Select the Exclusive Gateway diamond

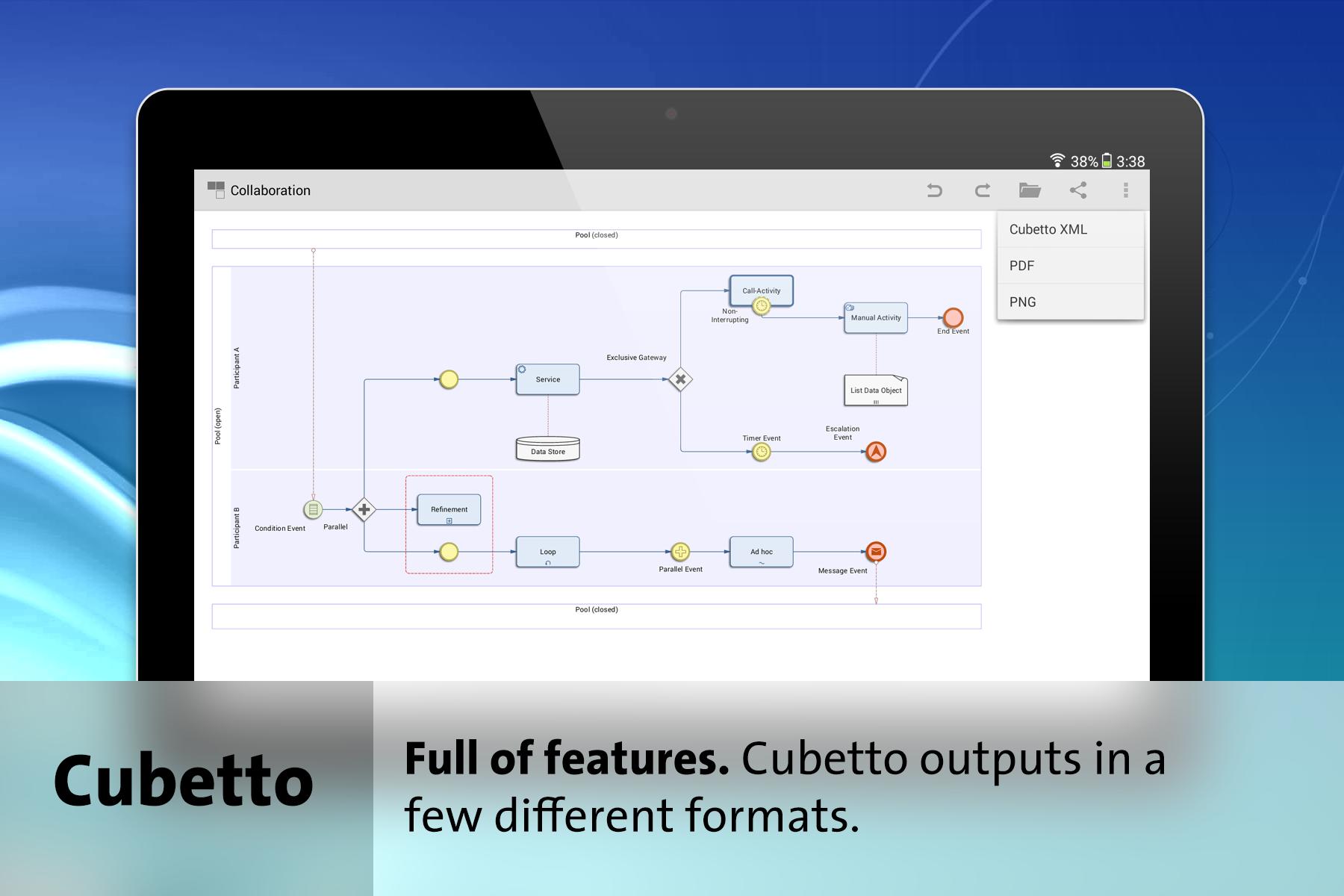tap(680, 379)
